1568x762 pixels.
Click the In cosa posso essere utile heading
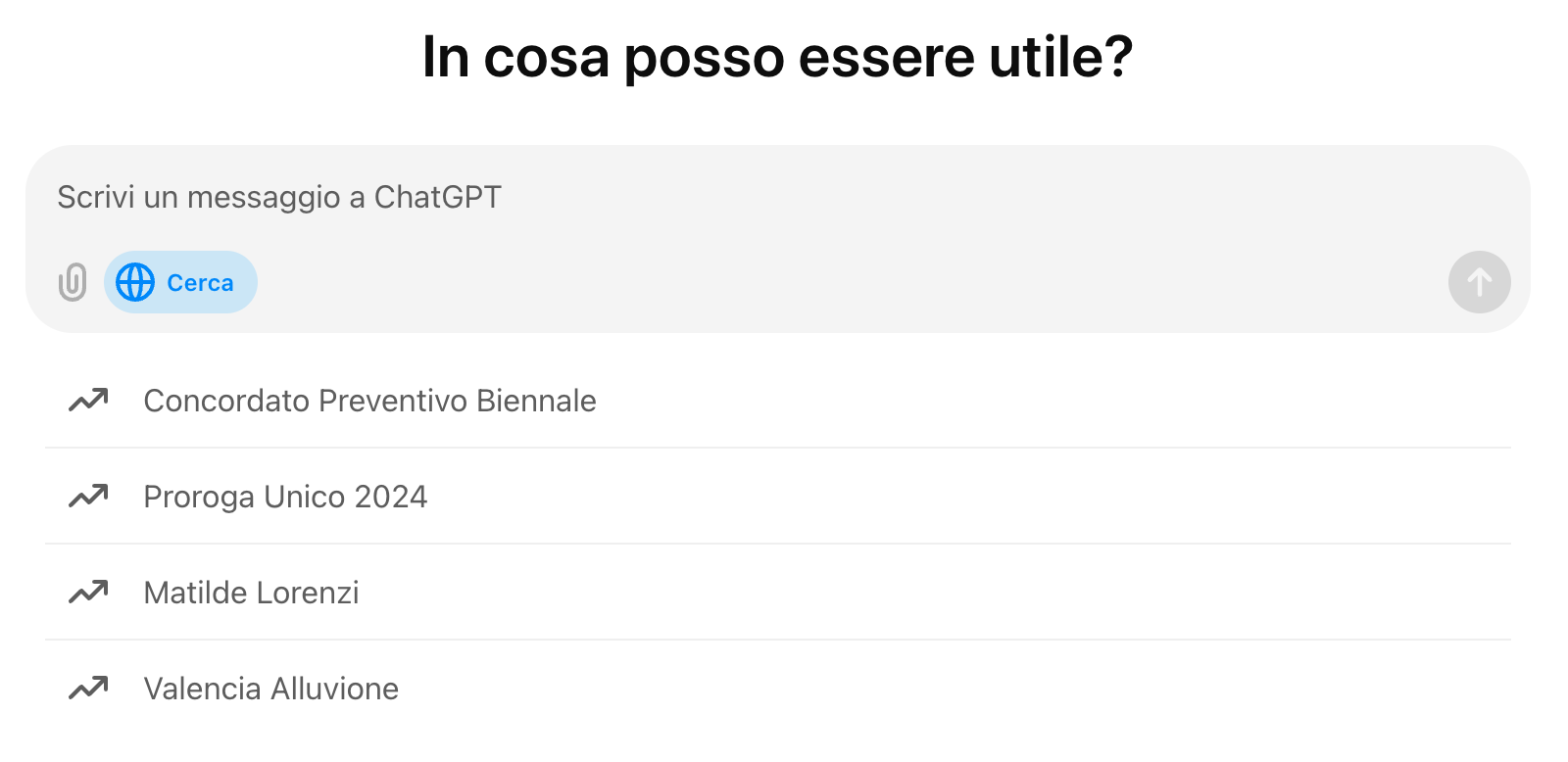point(778,57)
